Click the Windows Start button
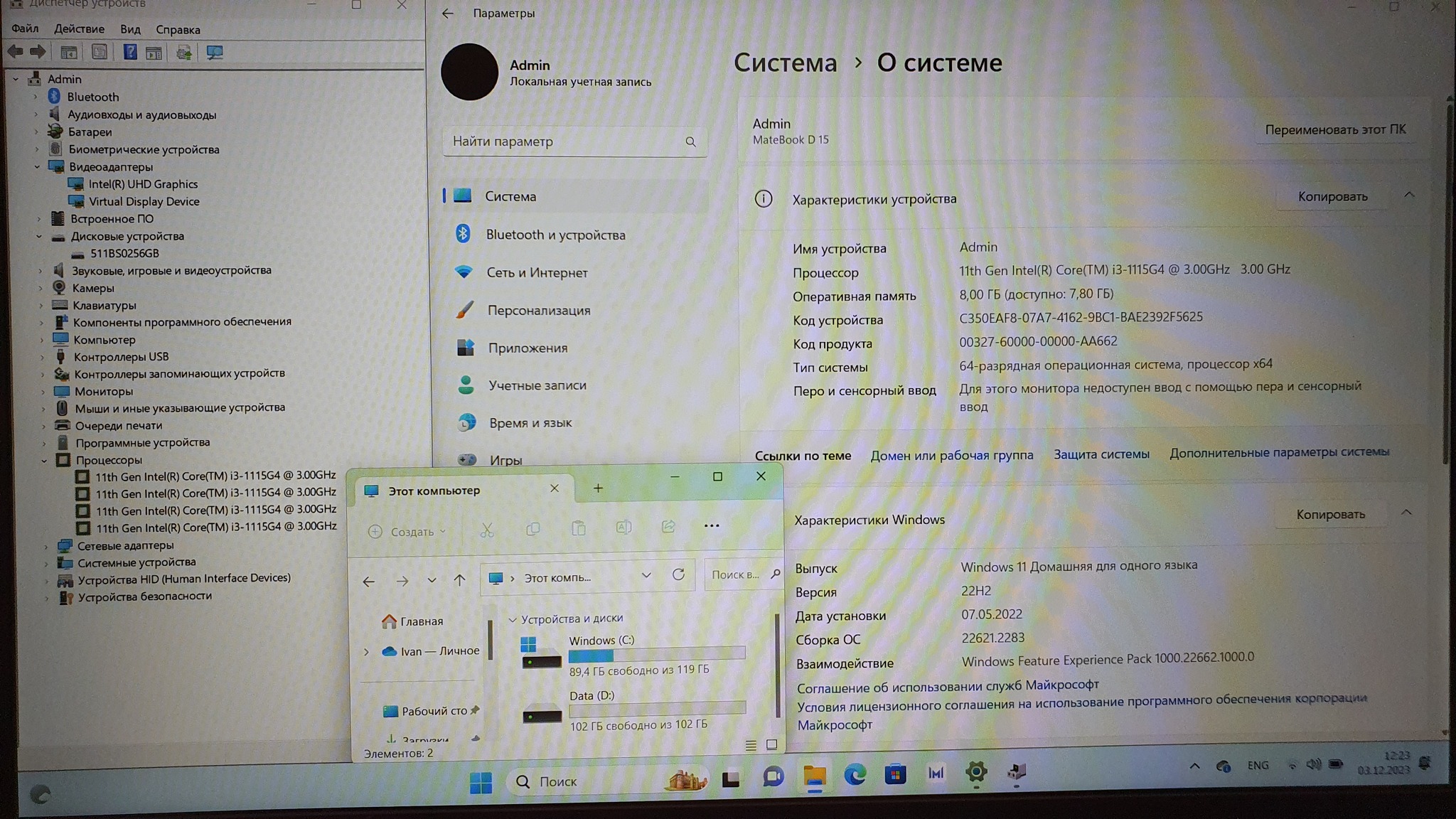The height and width of the screenshot is (819, 1456). pos(481,782)
